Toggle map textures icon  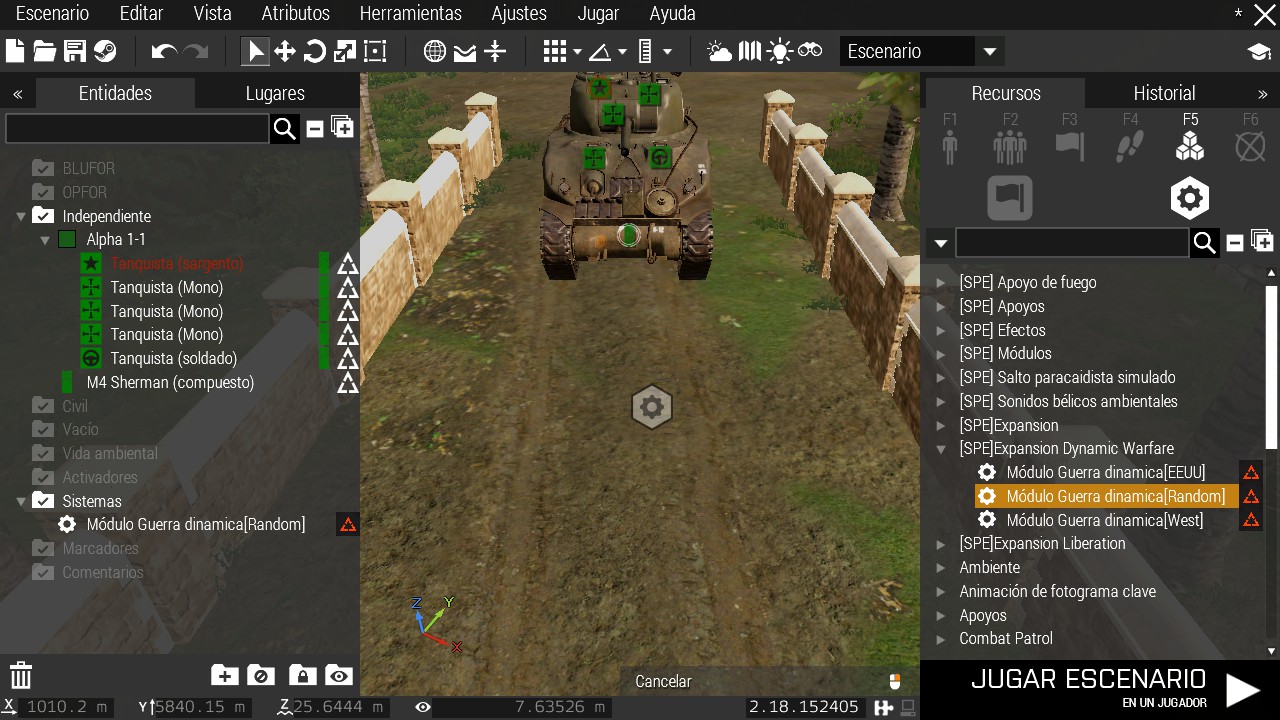(x=750, y=51)
